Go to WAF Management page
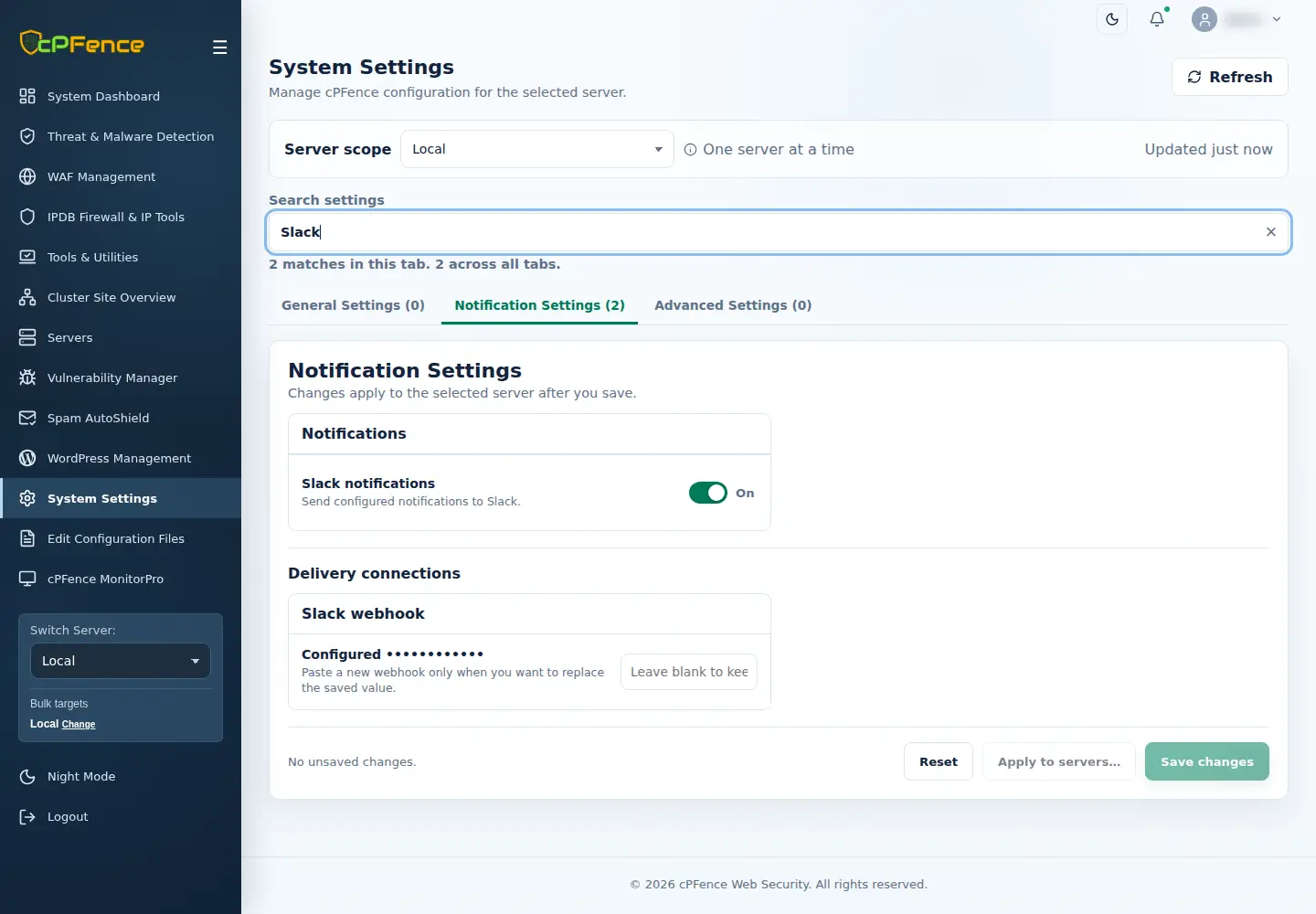 [x=121, y=176]
